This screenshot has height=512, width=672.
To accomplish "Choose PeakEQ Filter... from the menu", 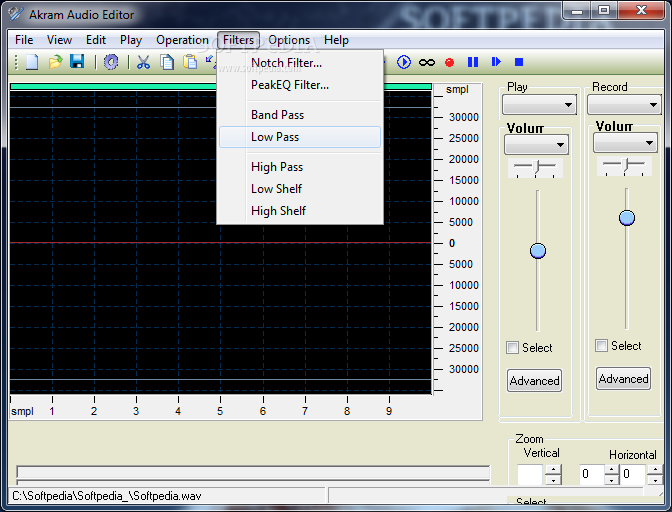I will pyautogui.click(x=300, y=85).
